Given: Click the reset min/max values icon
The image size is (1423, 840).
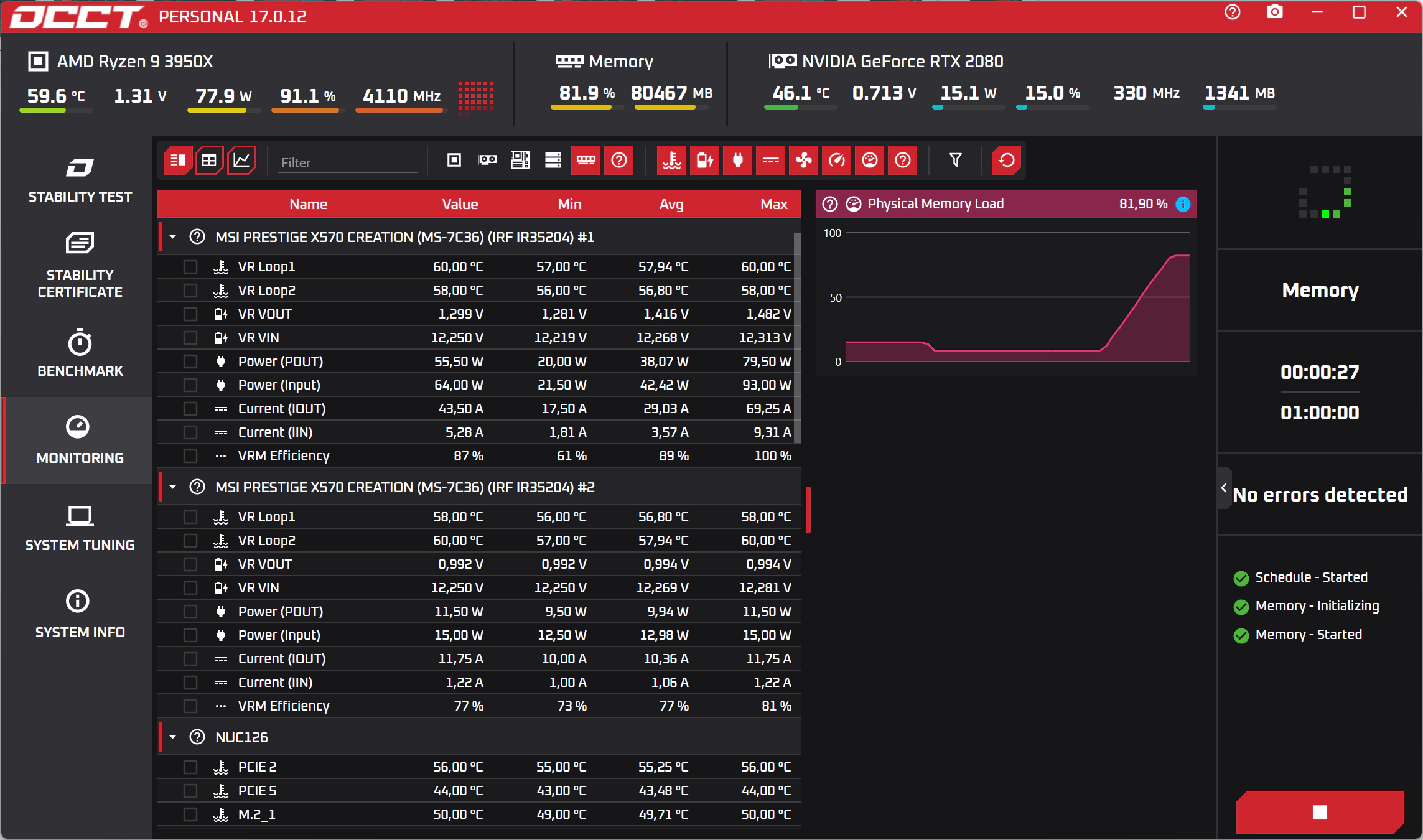Looking at the screenshot, I should tap(1006, 161).
